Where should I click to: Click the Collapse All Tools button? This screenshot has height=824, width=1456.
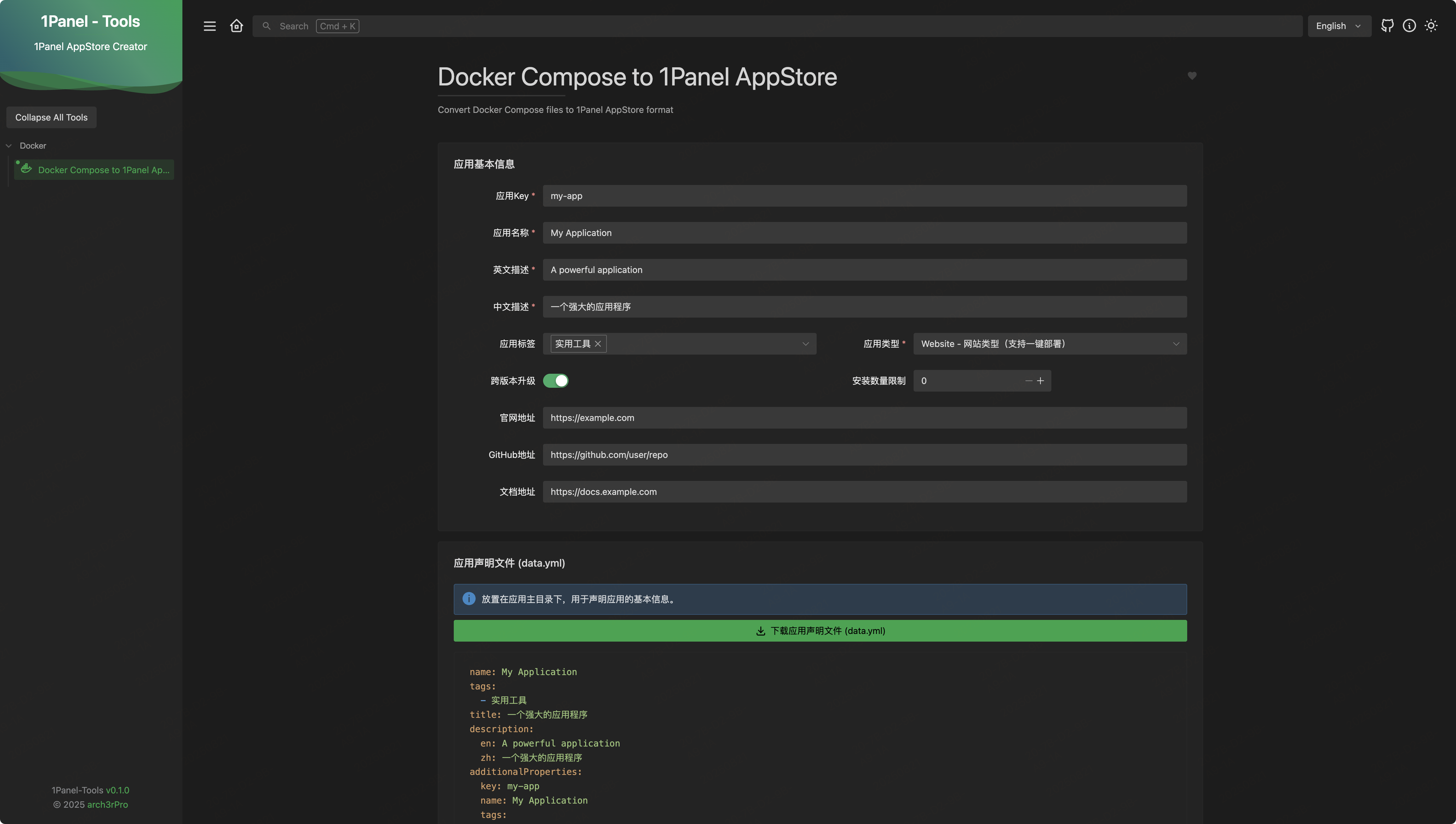pos(51,118)
